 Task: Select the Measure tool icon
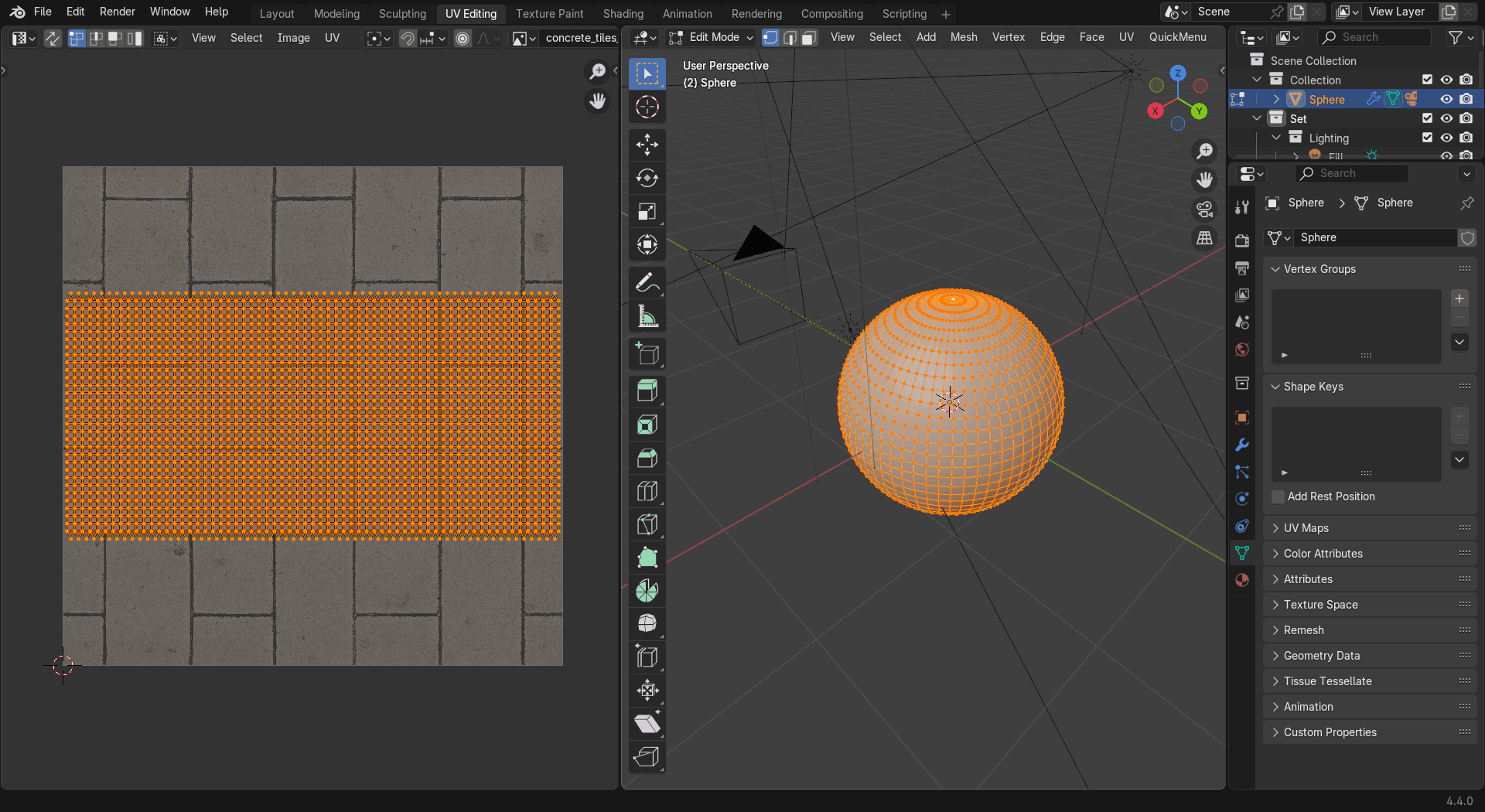click(x=647, y=316)
